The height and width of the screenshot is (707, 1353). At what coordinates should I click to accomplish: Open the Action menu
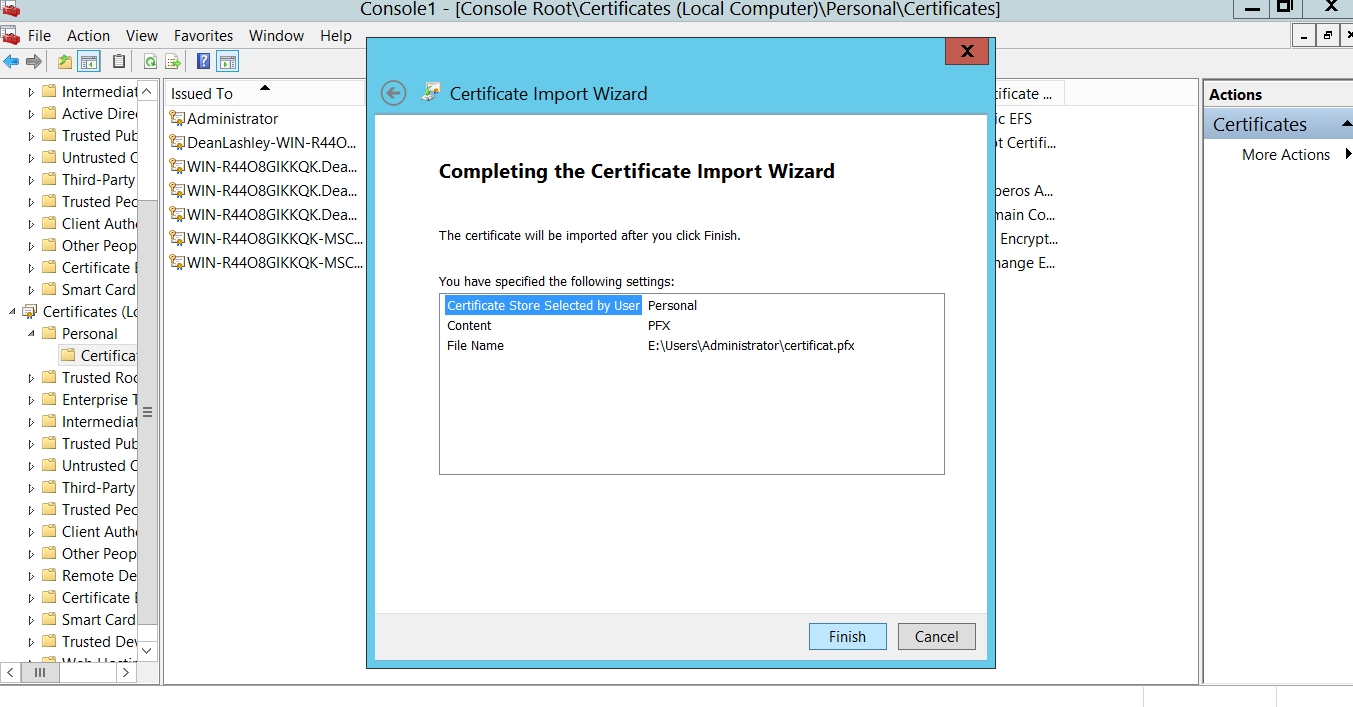tap(89, 36)
